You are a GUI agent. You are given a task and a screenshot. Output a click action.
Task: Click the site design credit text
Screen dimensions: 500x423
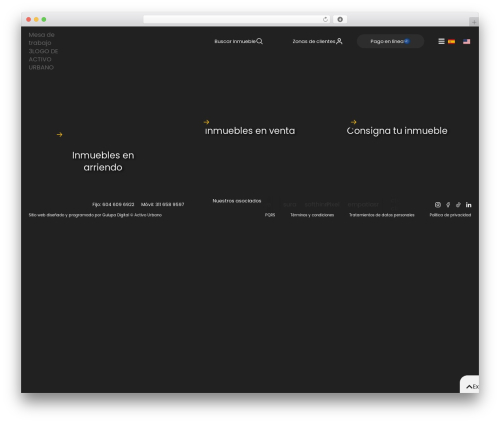pyautogui.click(x=95, y=215)
